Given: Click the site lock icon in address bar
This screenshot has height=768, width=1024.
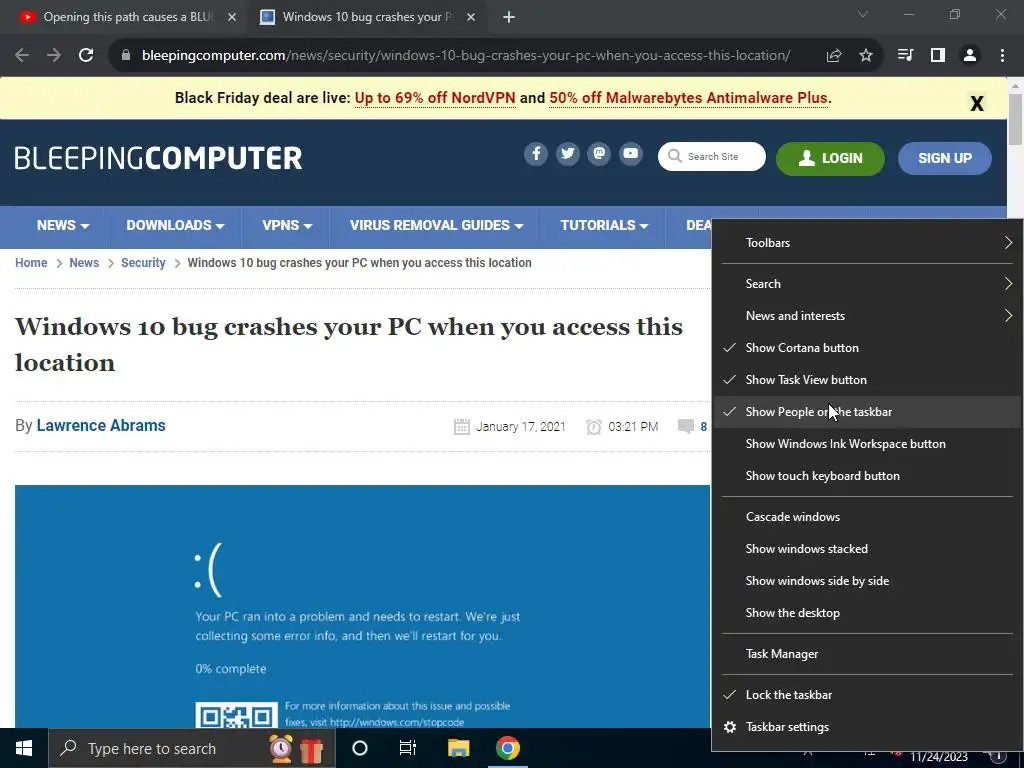Looking at the screenshot, I should [126, 56].
